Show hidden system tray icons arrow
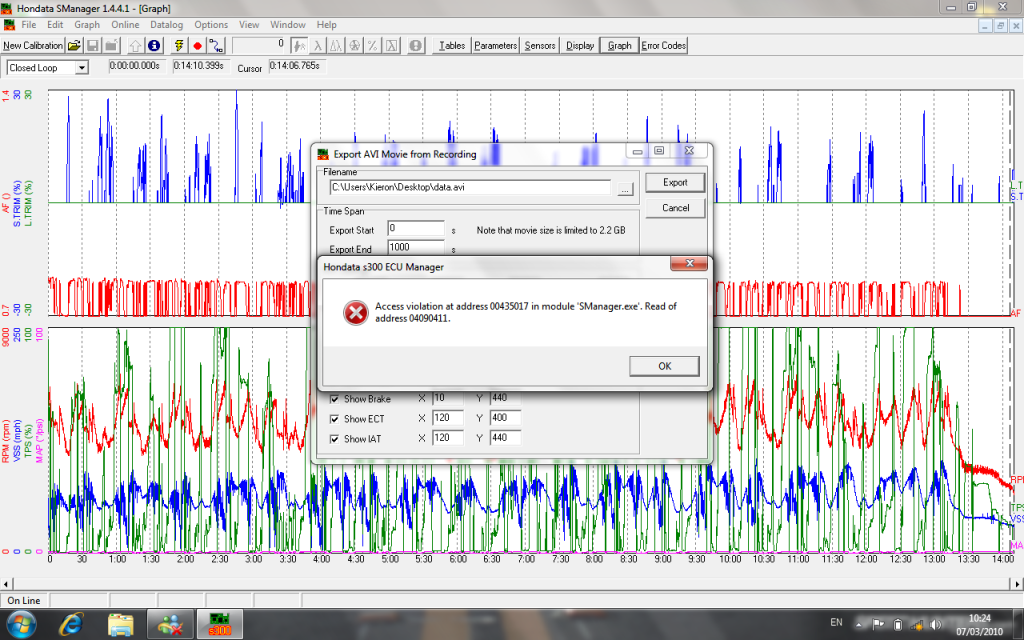This screenshot has width=1024, height=640. tap(859, 624)
